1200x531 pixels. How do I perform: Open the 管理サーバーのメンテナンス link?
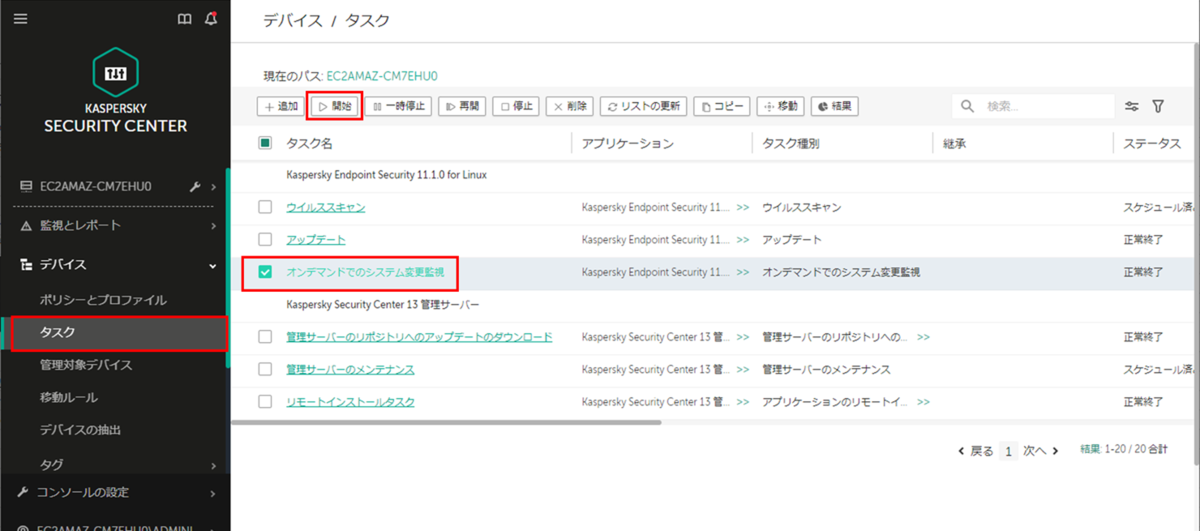[x=351, y=369]
